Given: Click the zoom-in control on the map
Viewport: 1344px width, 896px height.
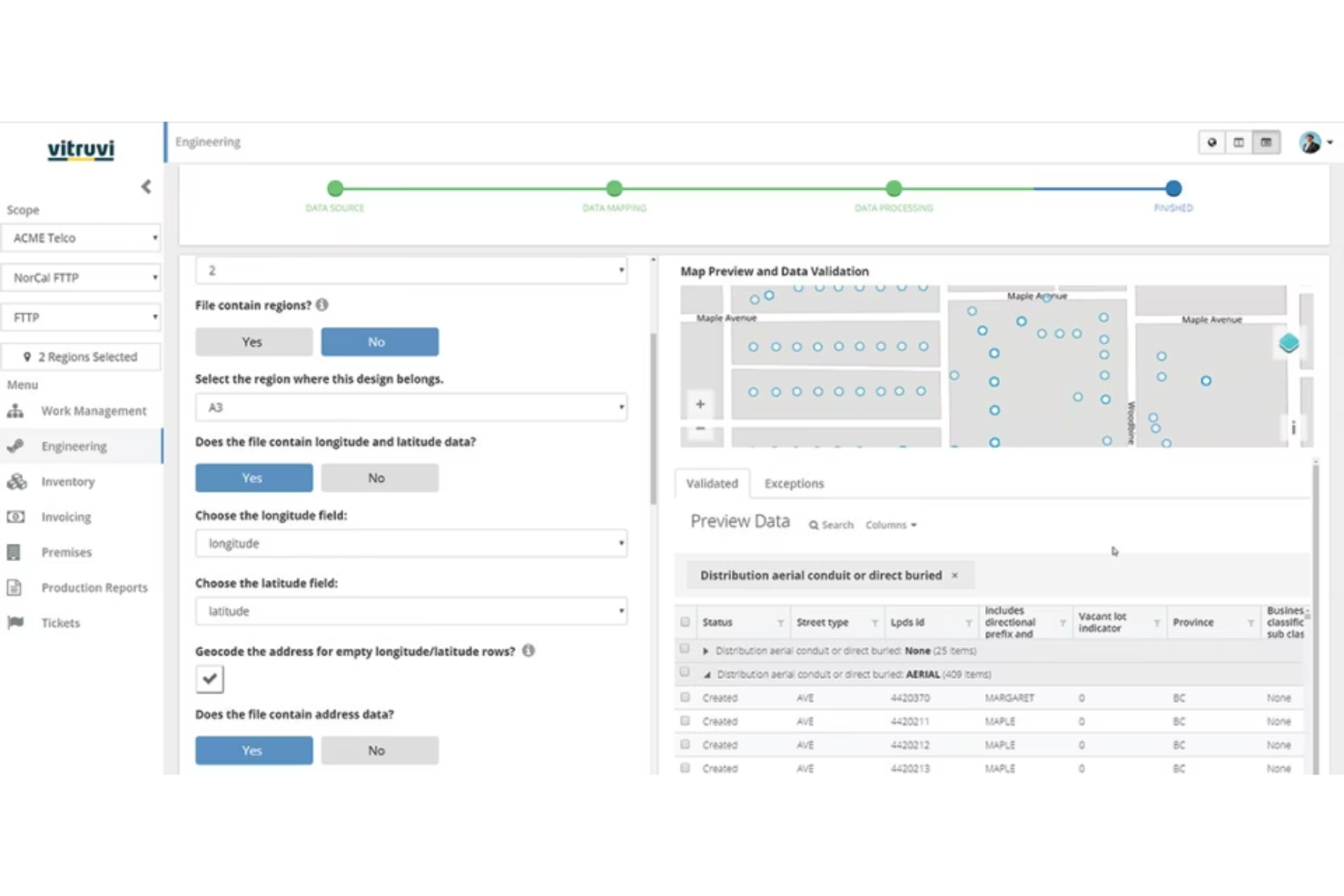Looking at the screenshot, I should pos(698,403).
